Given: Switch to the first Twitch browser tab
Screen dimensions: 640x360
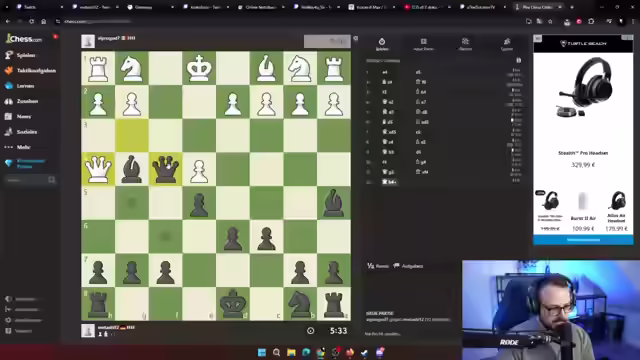Looking at the screenshot, I should [39, 7].
